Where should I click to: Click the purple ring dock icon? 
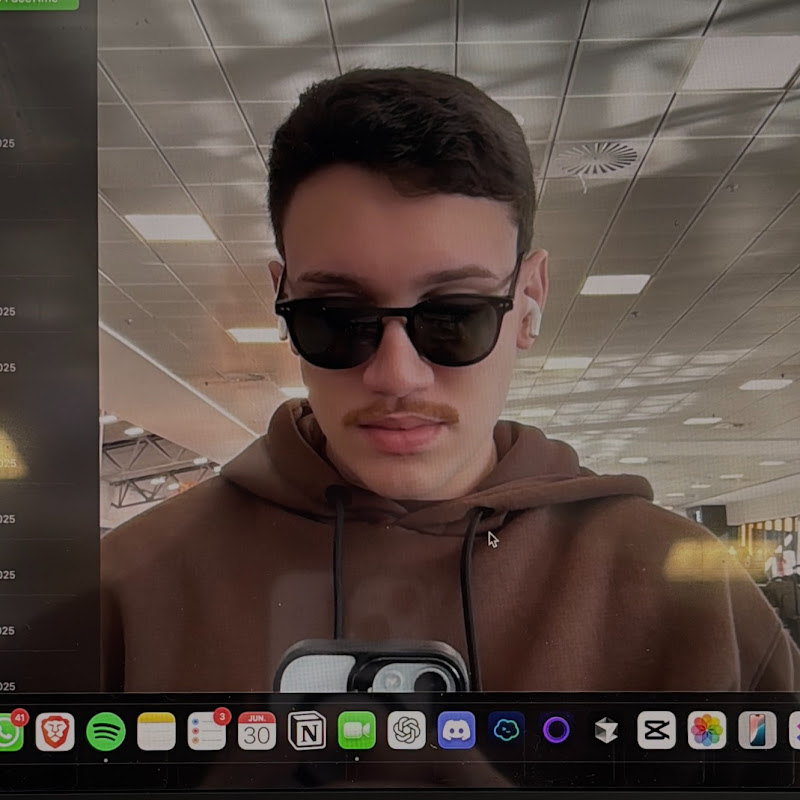(x=556, y=731)
